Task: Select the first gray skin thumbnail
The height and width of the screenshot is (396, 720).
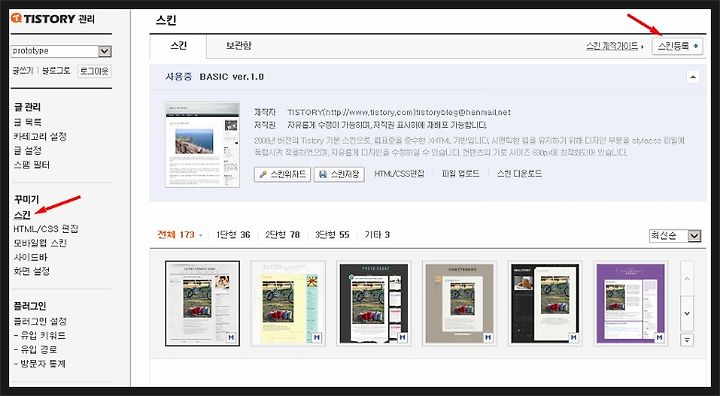Action: (202, 304)
